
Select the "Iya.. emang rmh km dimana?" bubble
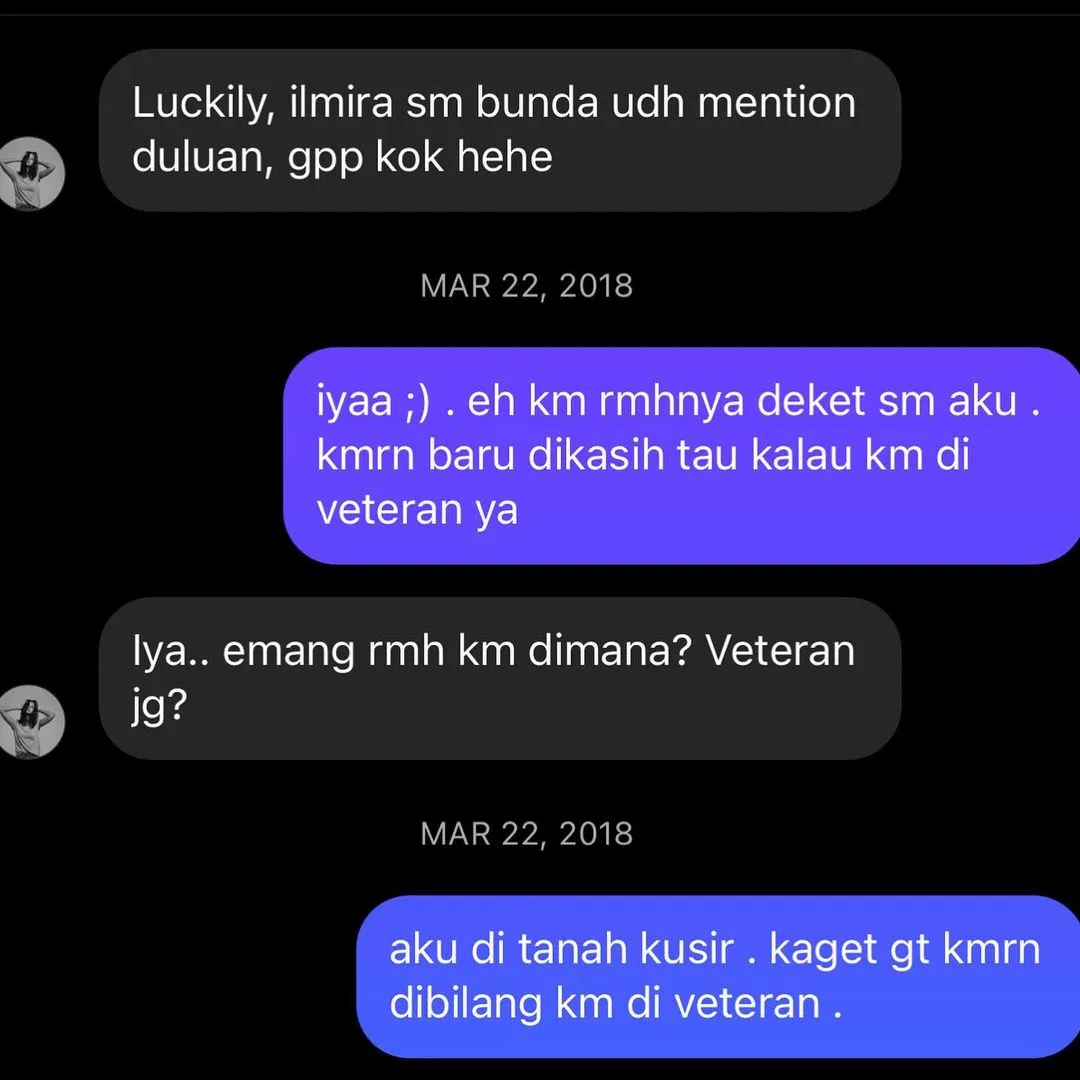coord(500,678)
